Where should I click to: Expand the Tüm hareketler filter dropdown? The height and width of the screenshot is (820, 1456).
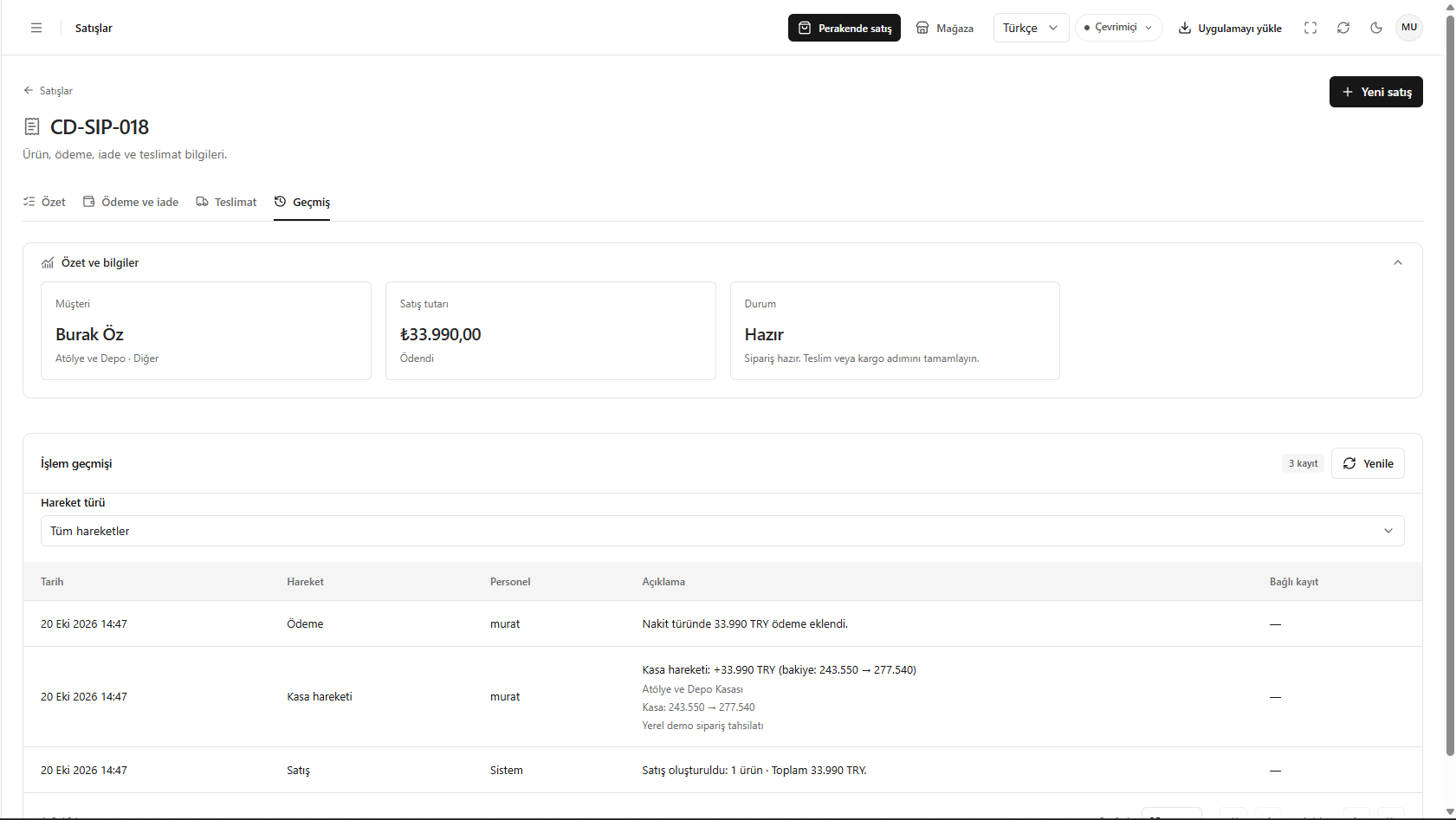pyautogui.click(x=722, y=531)
